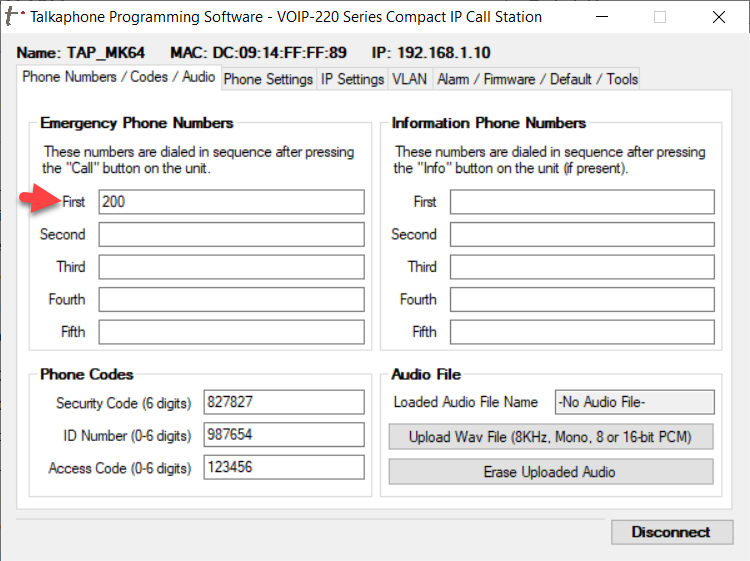Select the Phone Numbers / Codes / Audio tab
The width and height of the screenshot is (750, 561).
pyautogui.click(x=119, y=77)
